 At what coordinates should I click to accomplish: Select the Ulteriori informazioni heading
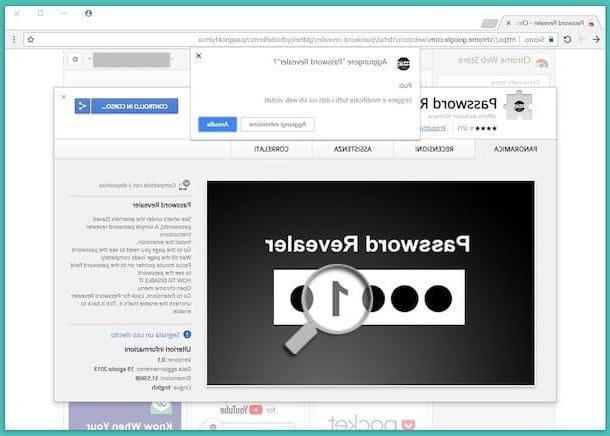coord(158,349)
